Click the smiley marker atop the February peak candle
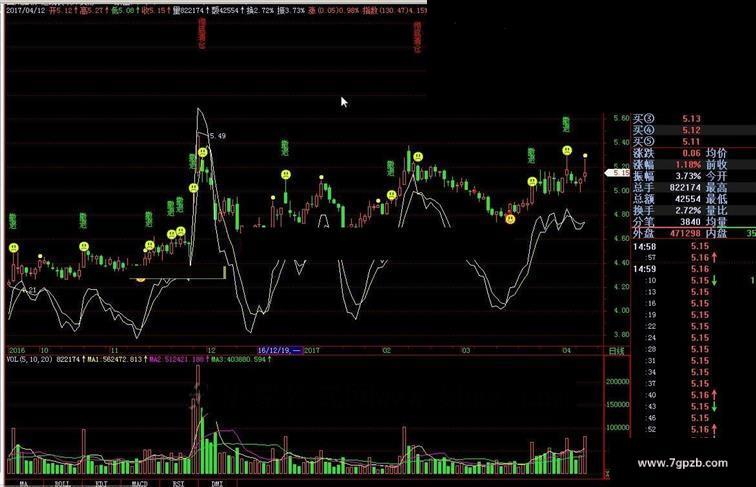This screenshot has width=756, height=487. click(418, 157)
